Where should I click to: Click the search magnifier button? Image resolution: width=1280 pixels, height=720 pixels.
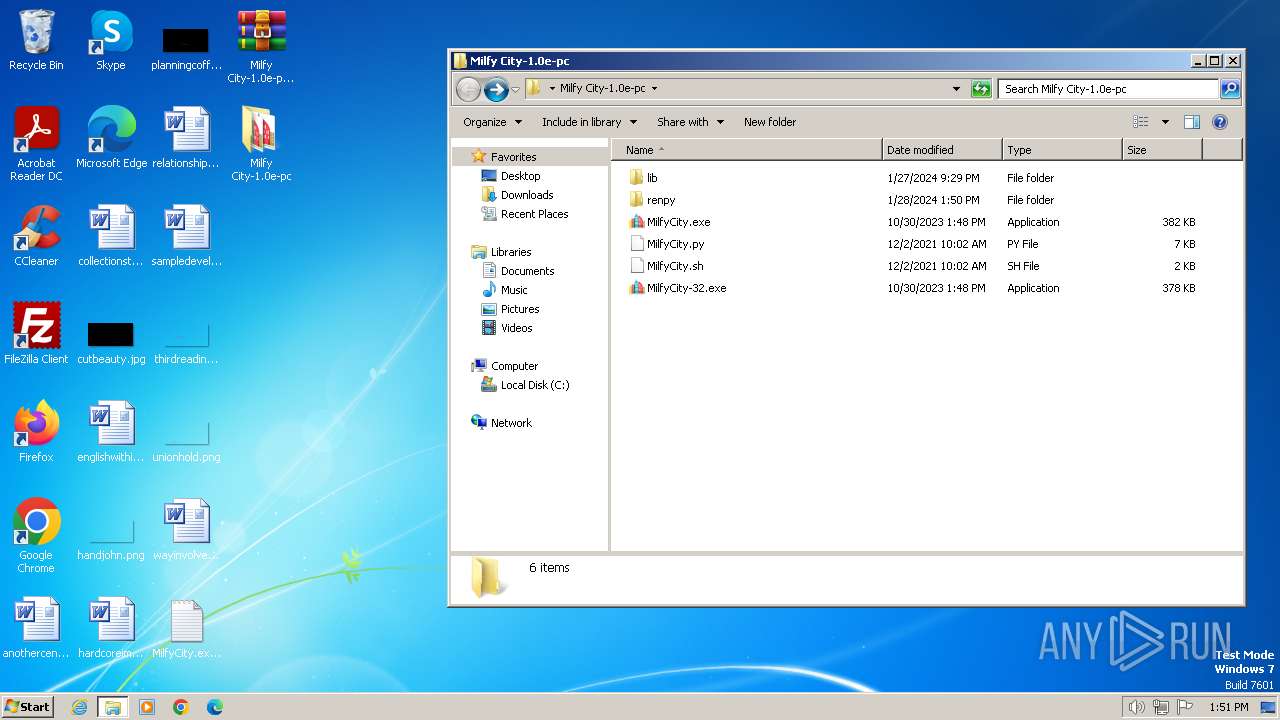(x=1230, y=89)
